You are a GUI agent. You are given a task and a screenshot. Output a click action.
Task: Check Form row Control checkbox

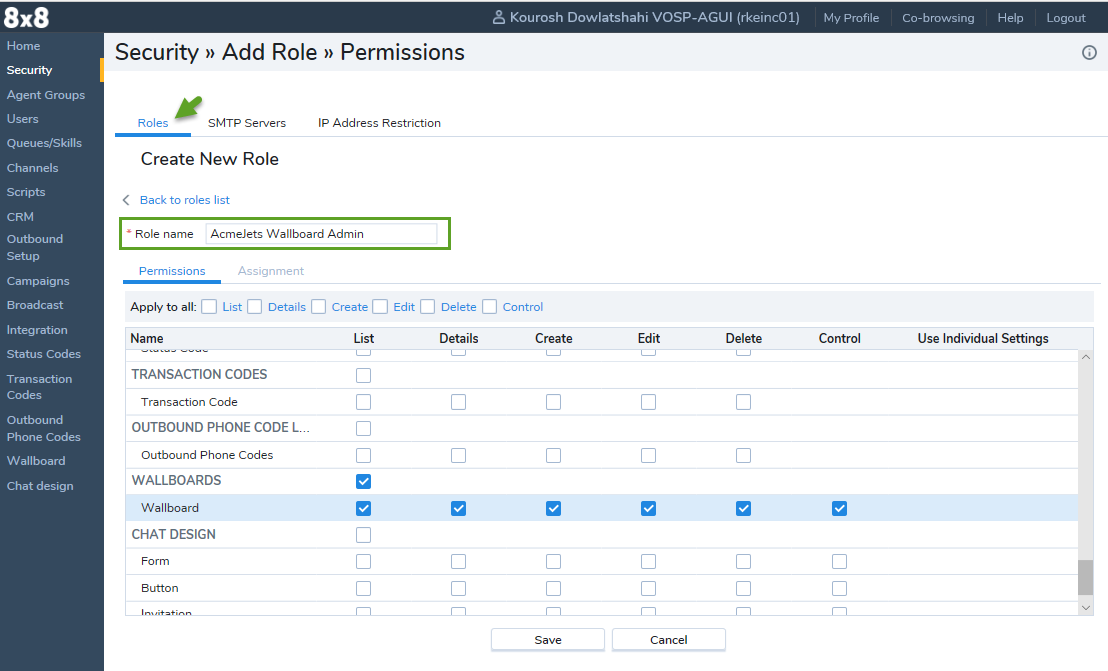click(839, 562)
